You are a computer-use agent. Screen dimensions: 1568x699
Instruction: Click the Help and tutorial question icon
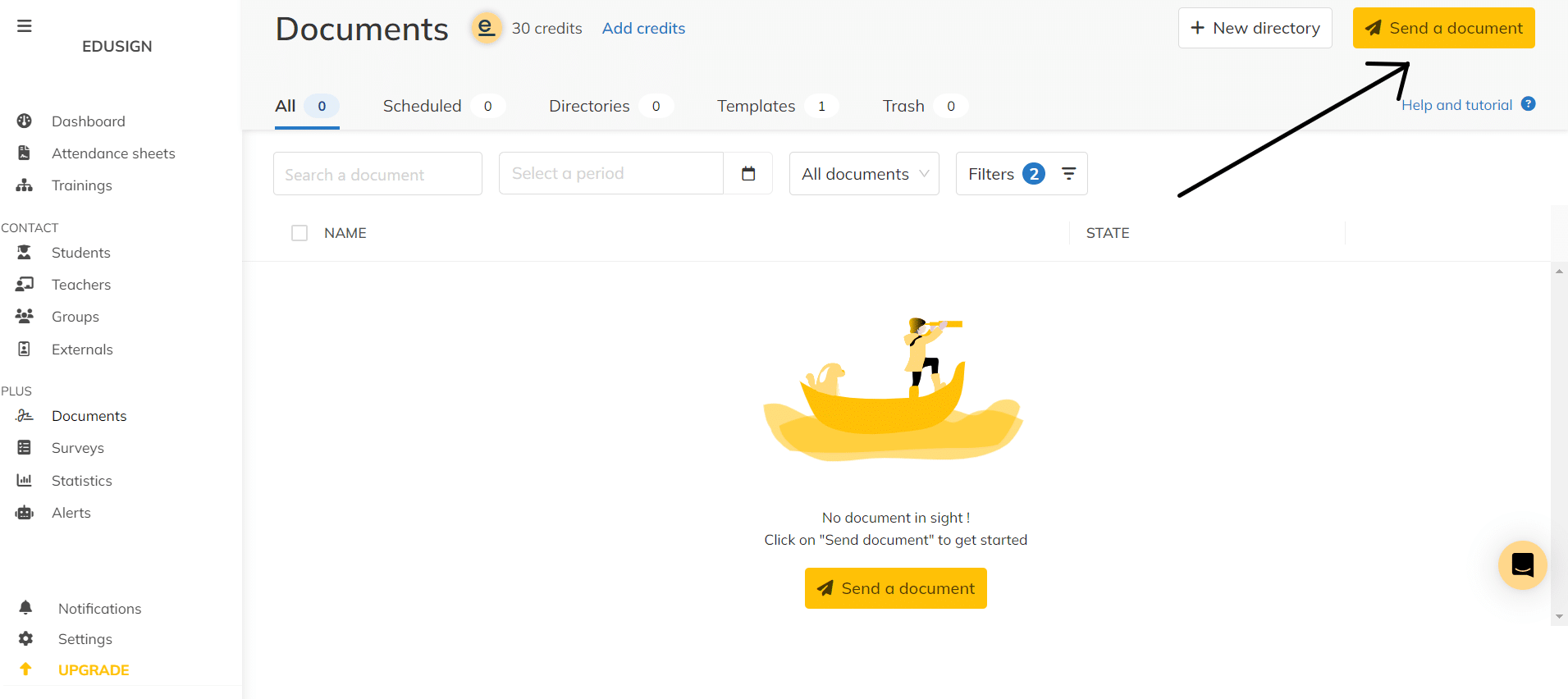click(1528, 104)
